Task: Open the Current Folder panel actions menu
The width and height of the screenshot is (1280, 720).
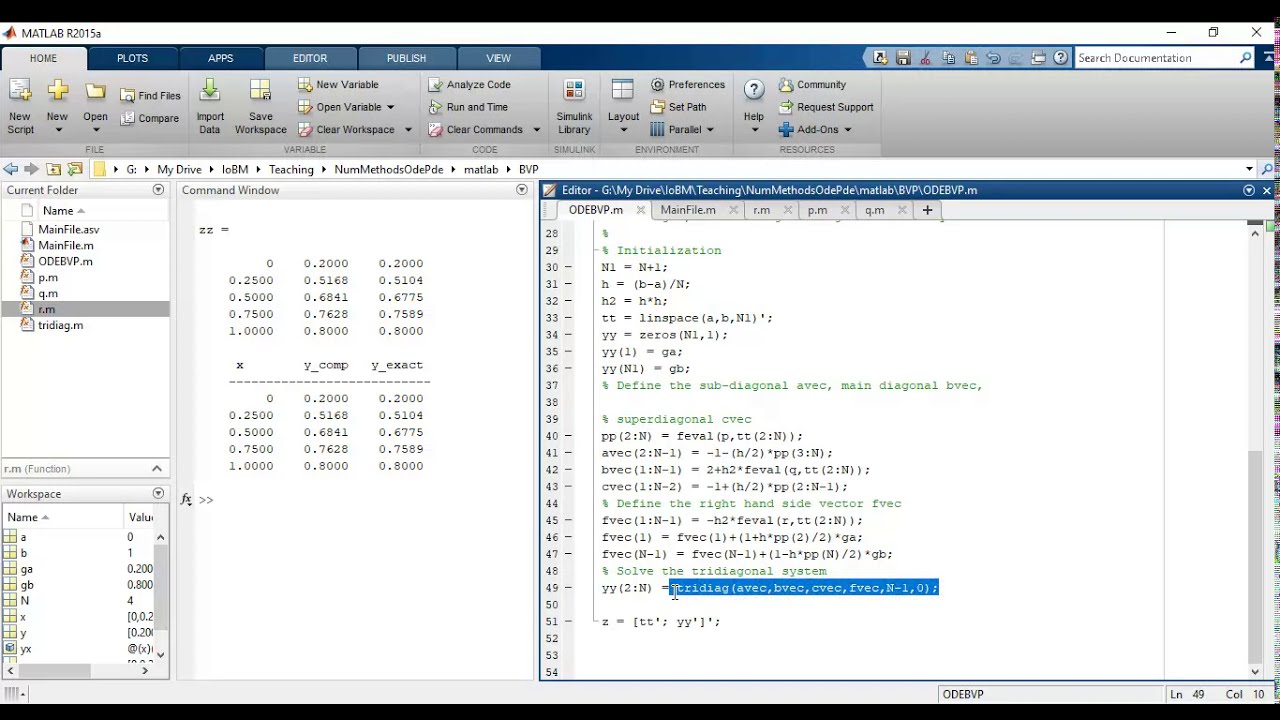Action: 158,190
